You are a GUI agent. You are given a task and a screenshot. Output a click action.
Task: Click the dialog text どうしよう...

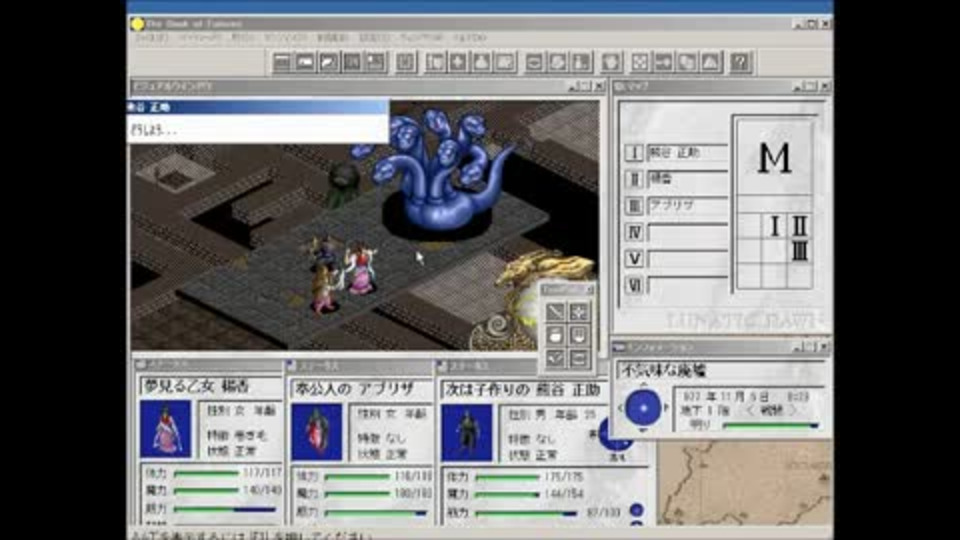(x=154, y=130)
